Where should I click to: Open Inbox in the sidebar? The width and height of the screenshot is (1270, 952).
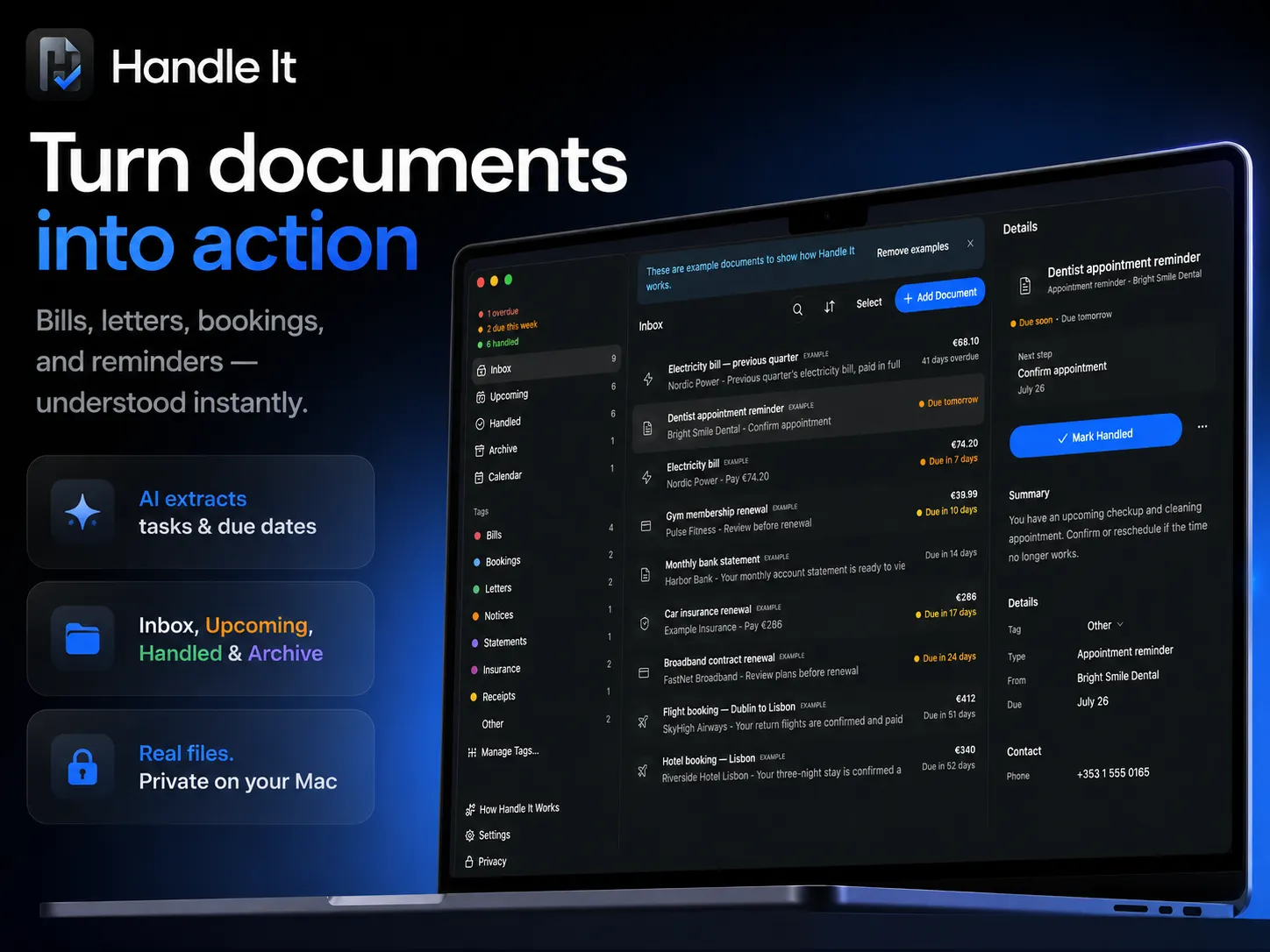[x=547, y=365]
